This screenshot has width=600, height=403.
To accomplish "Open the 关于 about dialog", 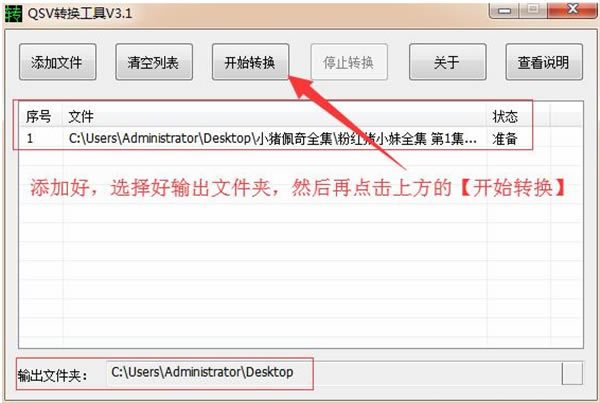I will pyautogui.click(x=448, y=62).
